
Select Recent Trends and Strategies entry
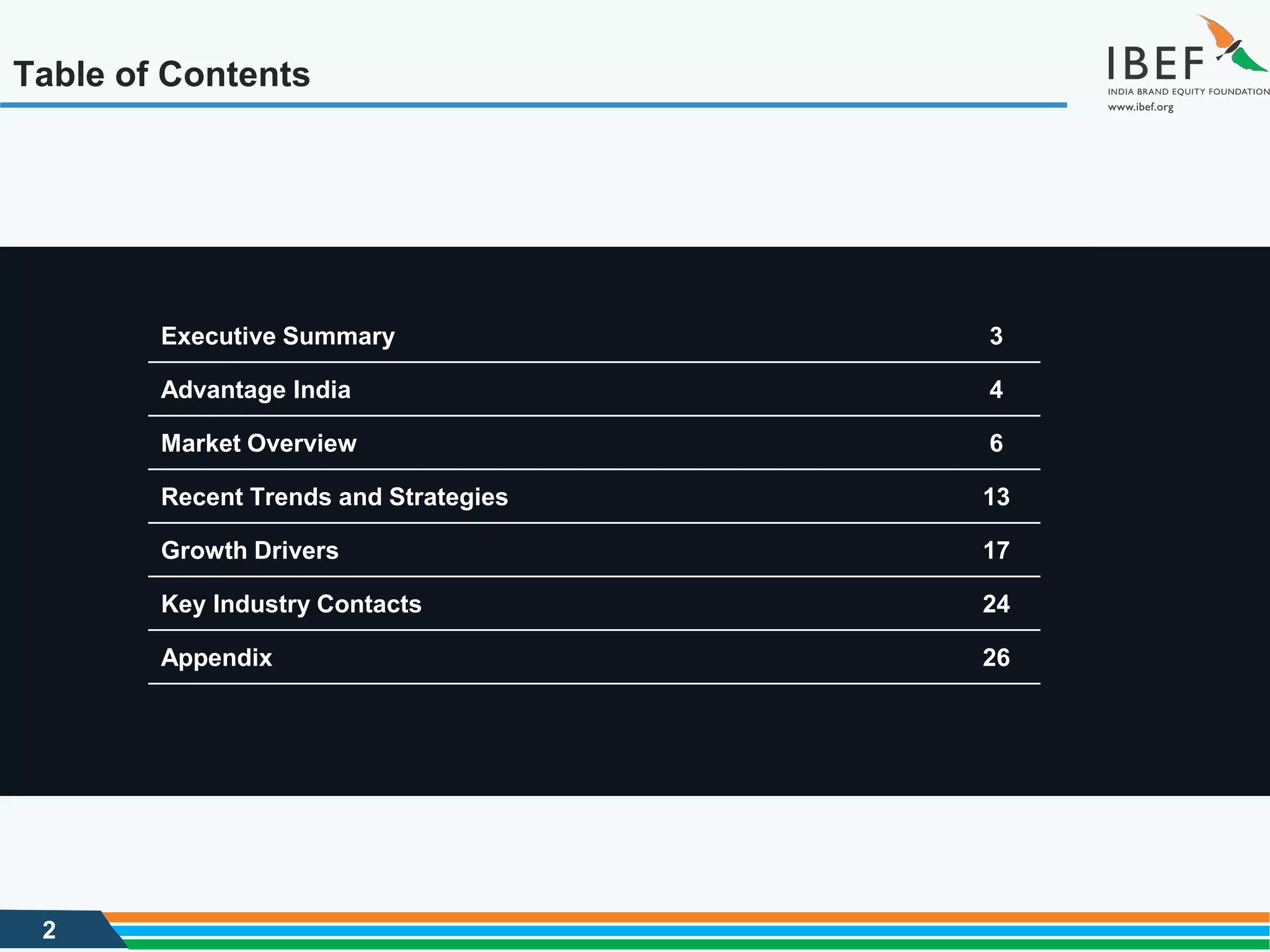[334, 497]
